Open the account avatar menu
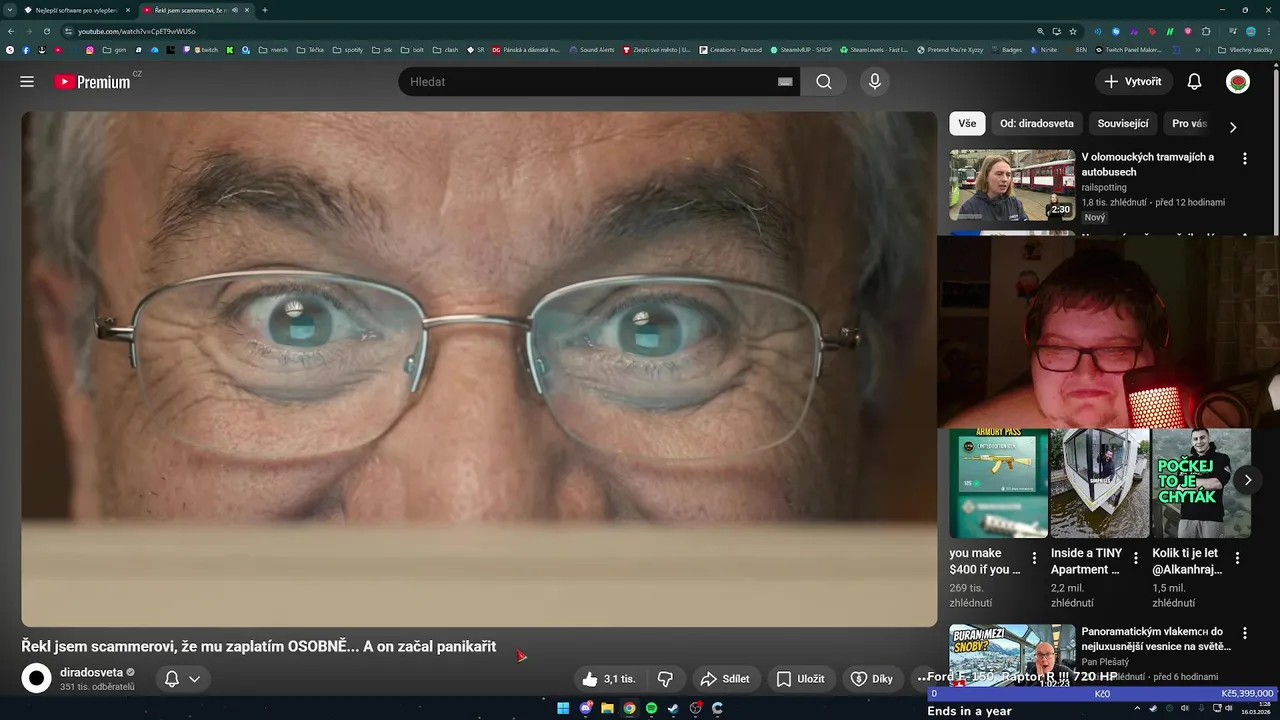Viewport: 1280px width, 720px height. click(1238, 82)
